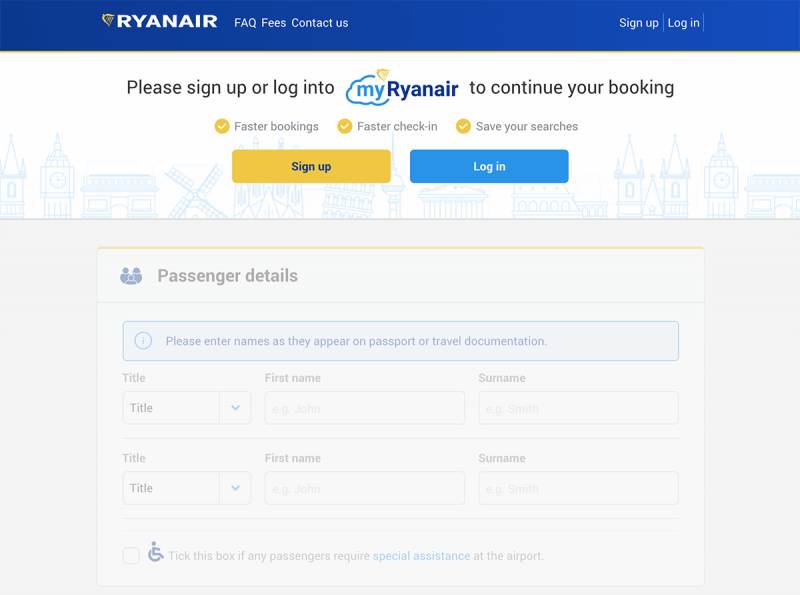Open the first passenger Title dropdown
The width and height of the screenshot is (800, 595).
[187, 408]
